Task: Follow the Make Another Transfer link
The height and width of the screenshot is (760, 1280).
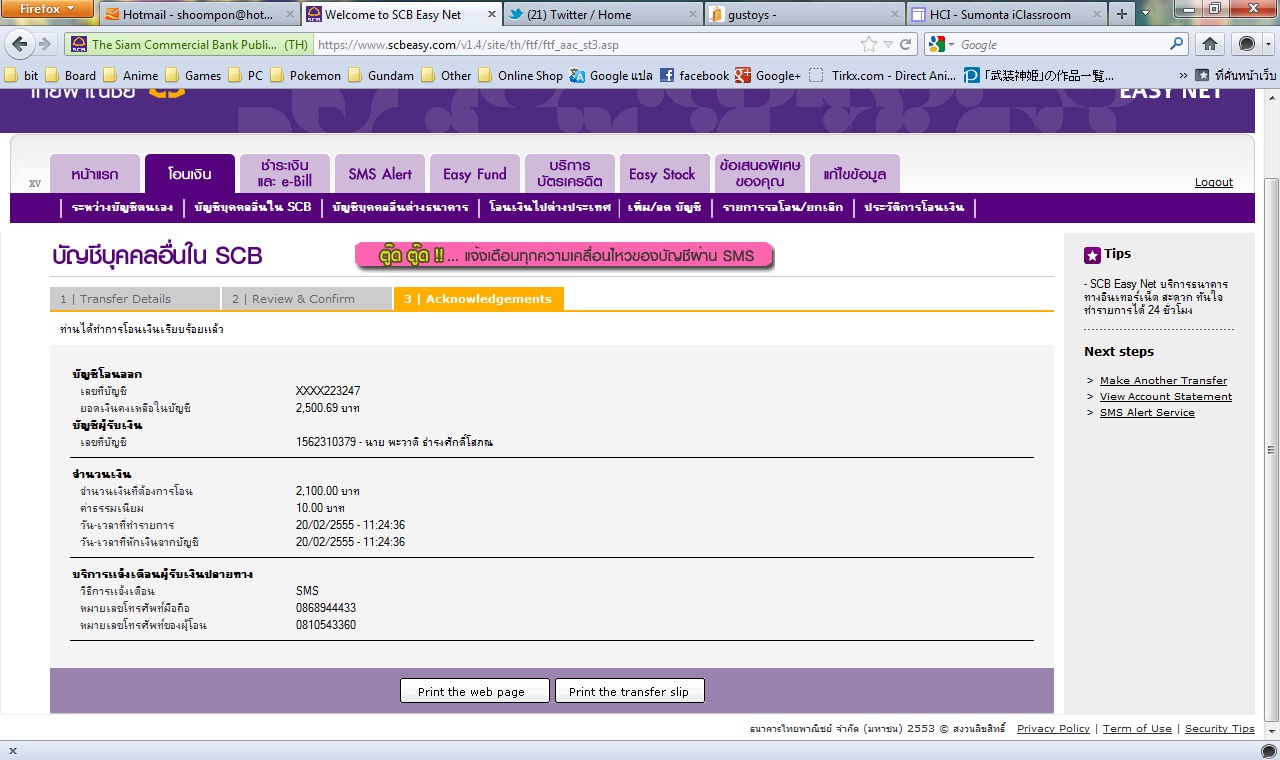Action: (x=1163, y=380)
